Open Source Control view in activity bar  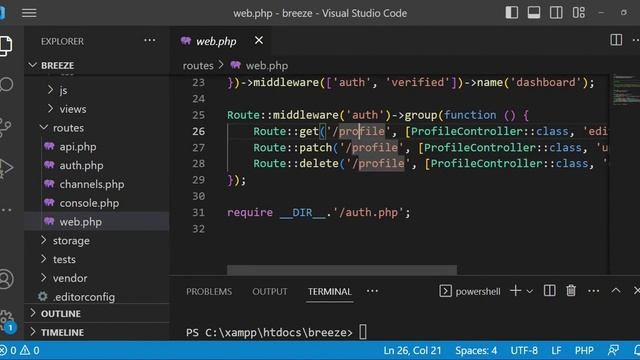click(6, 127)
